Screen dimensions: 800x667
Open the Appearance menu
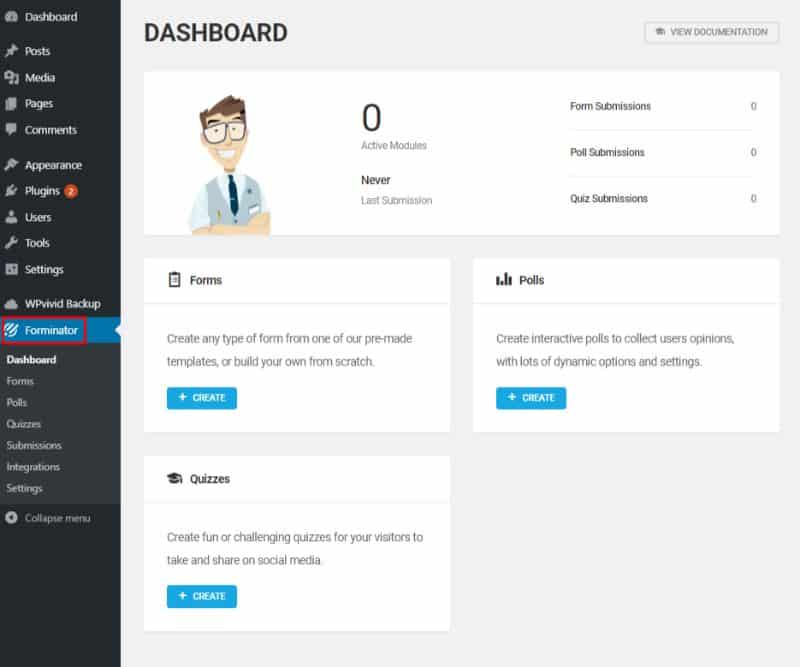point(60,165)
